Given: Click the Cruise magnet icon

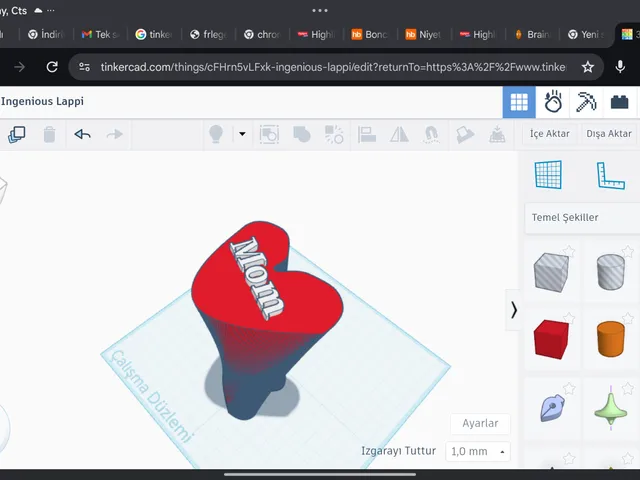Looking at the screenshot, I should point(431,134).
